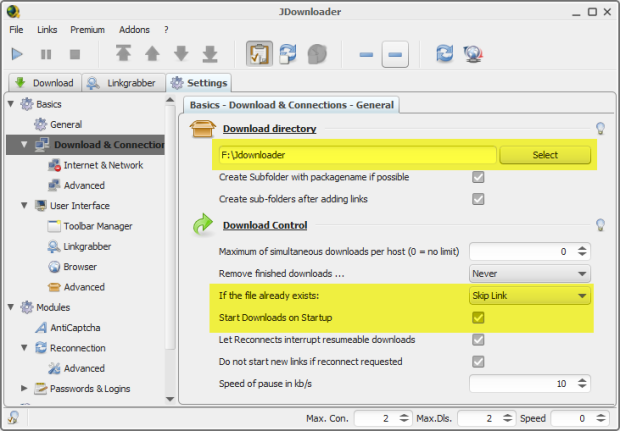This screenshot has width=620, height=431.
Task: Open the help bulb beside Download directory
Action: click(x=600, y=128)
